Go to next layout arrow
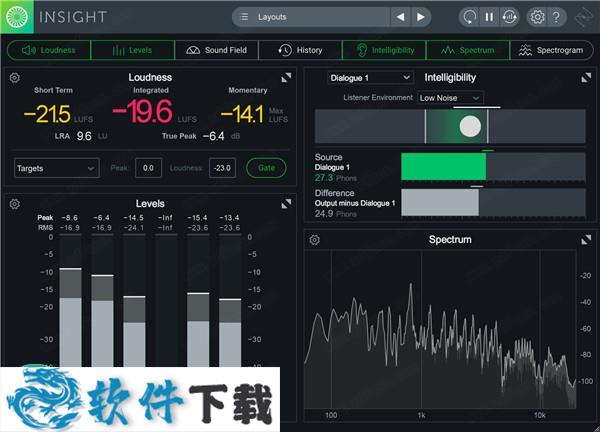The width and height of the screenshot is (600, 432). pos(421,17)
